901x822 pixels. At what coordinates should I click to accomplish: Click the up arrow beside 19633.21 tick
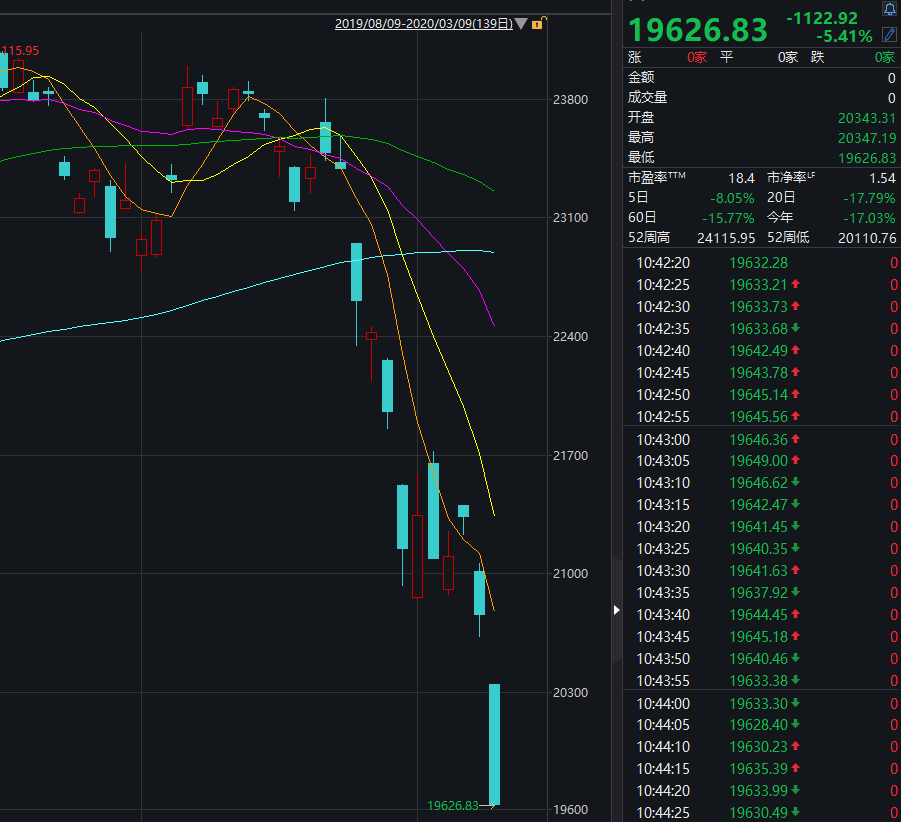click(x=796, y=284)
